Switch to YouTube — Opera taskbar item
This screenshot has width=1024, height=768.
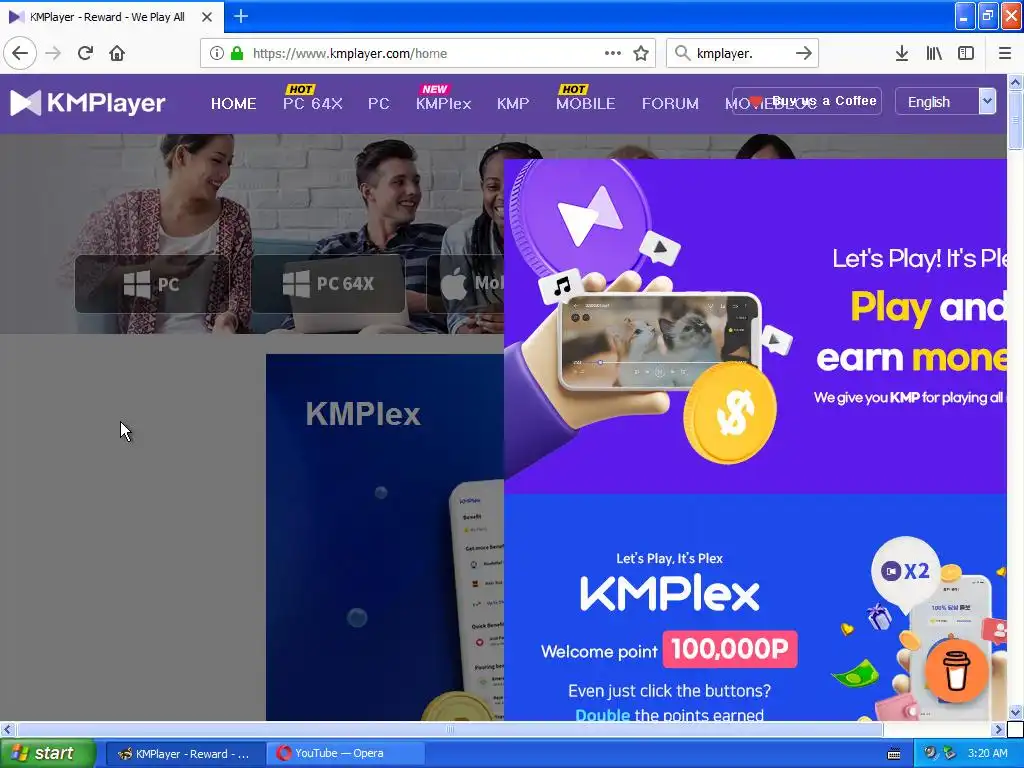[x=345, y=754]
